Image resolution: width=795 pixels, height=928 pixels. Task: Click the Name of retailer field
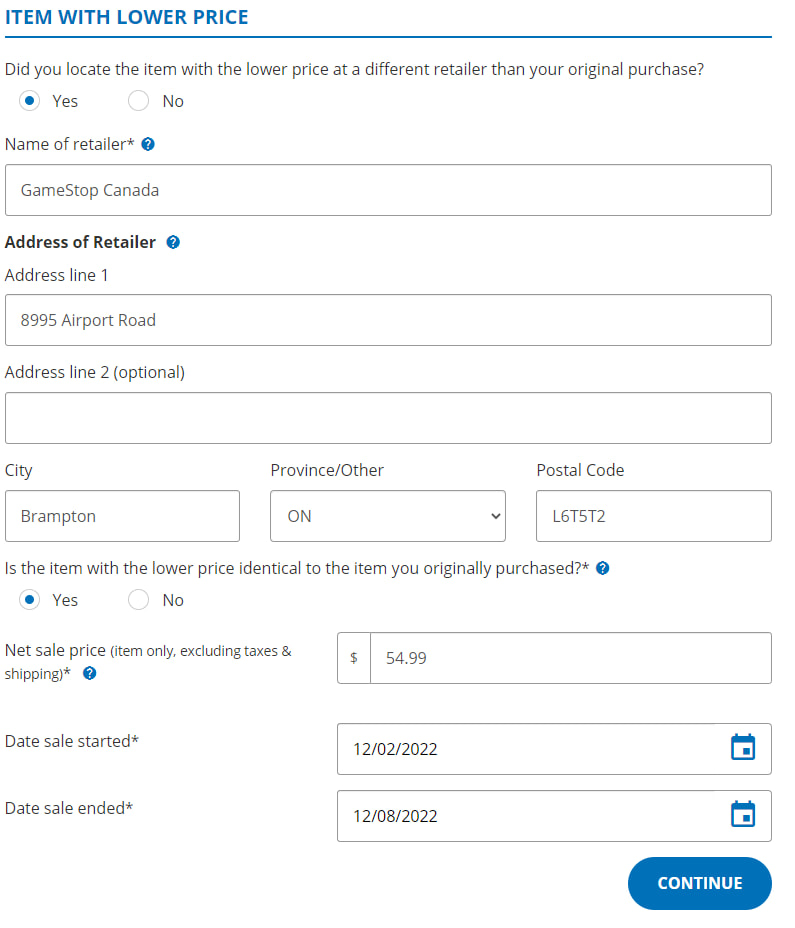pyautogui.click(x=388, y=190)
